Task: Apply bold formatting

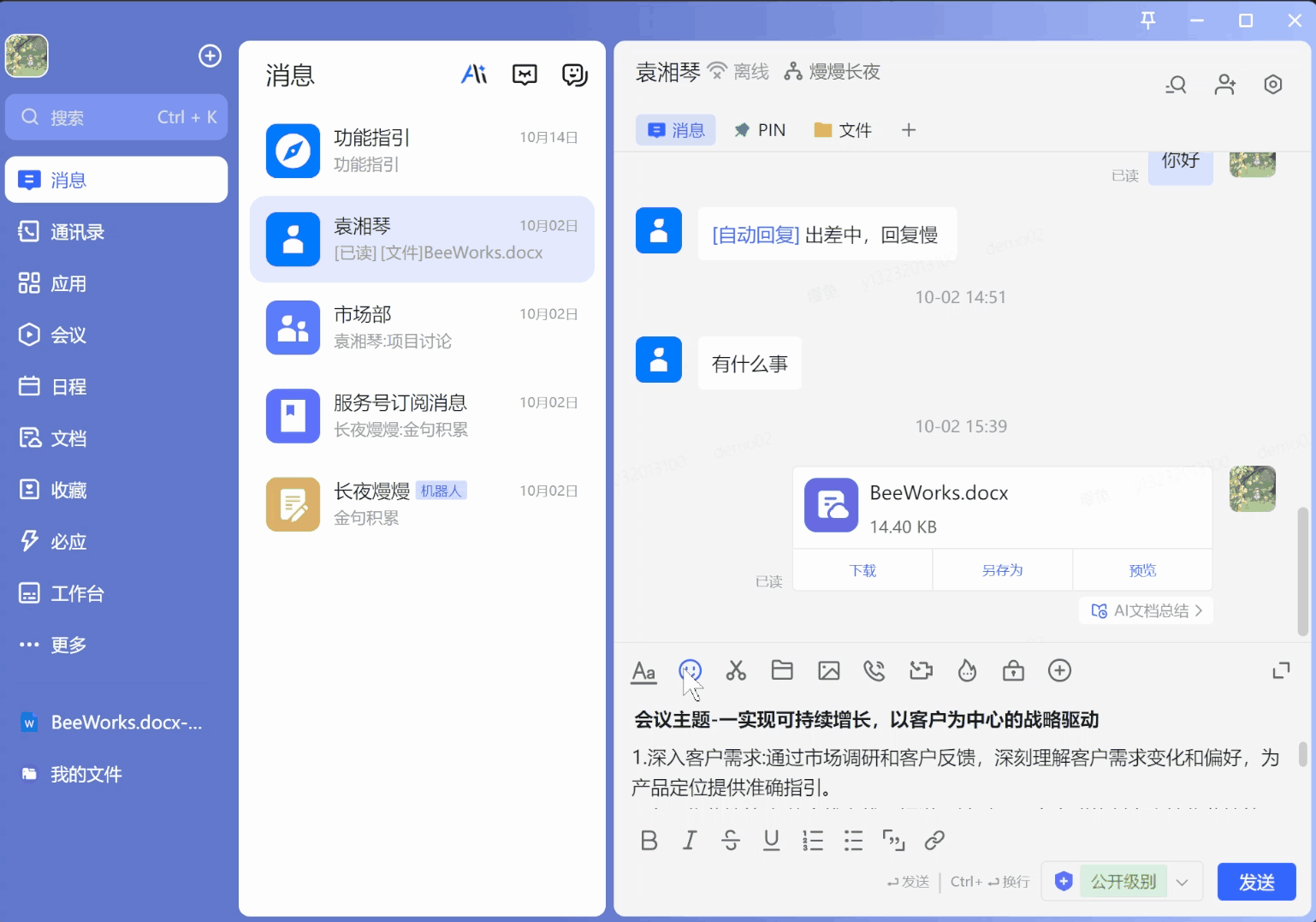Action: [x=649, y=841]
